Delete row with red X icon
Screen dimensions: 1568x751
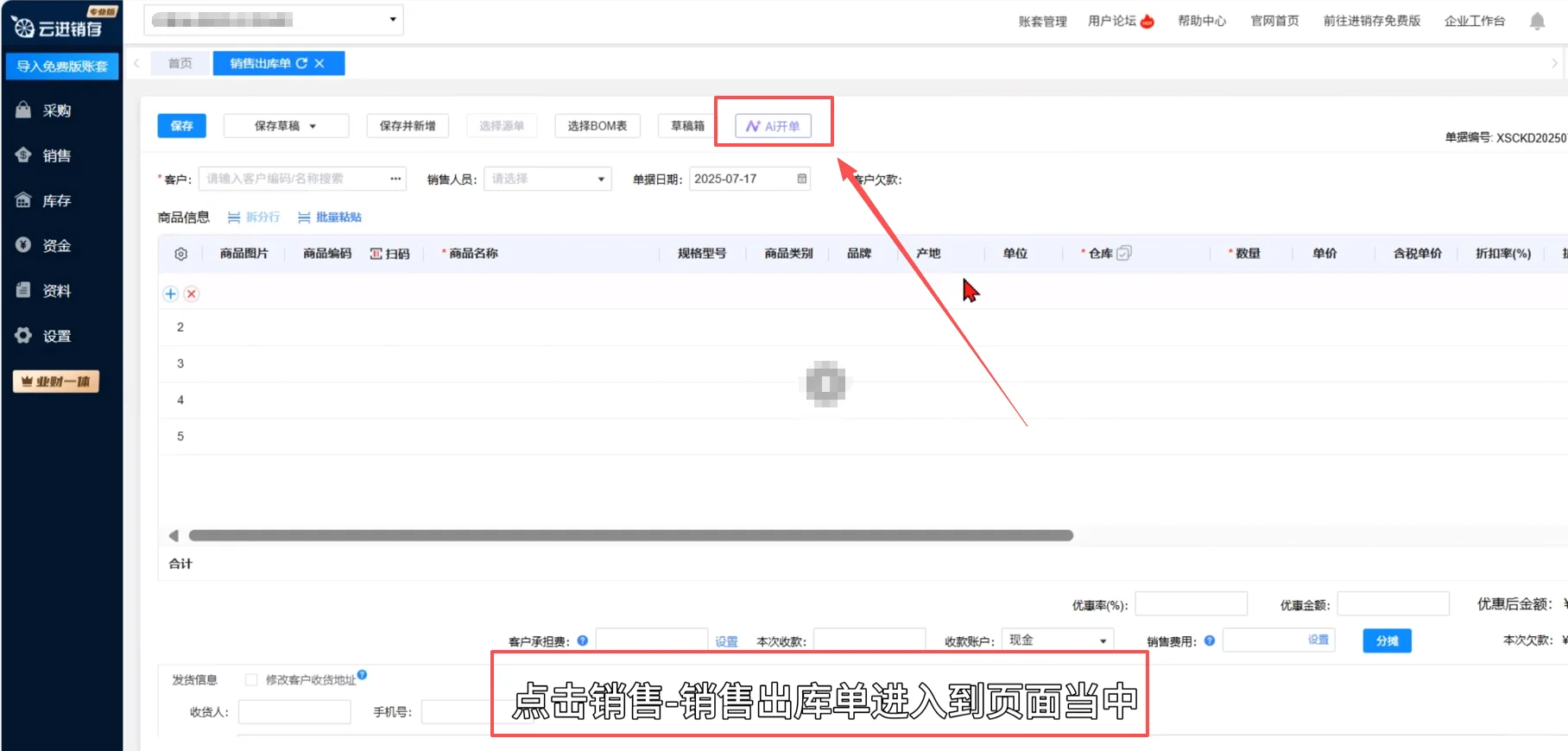[x=192, y=293]
